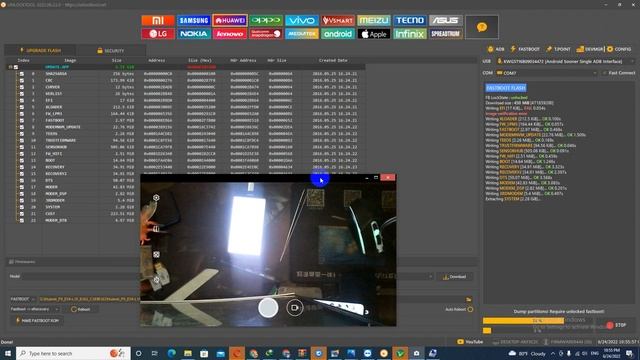Open the T.POINT tab
Viewport: 640px width, 360px height.
558,49
